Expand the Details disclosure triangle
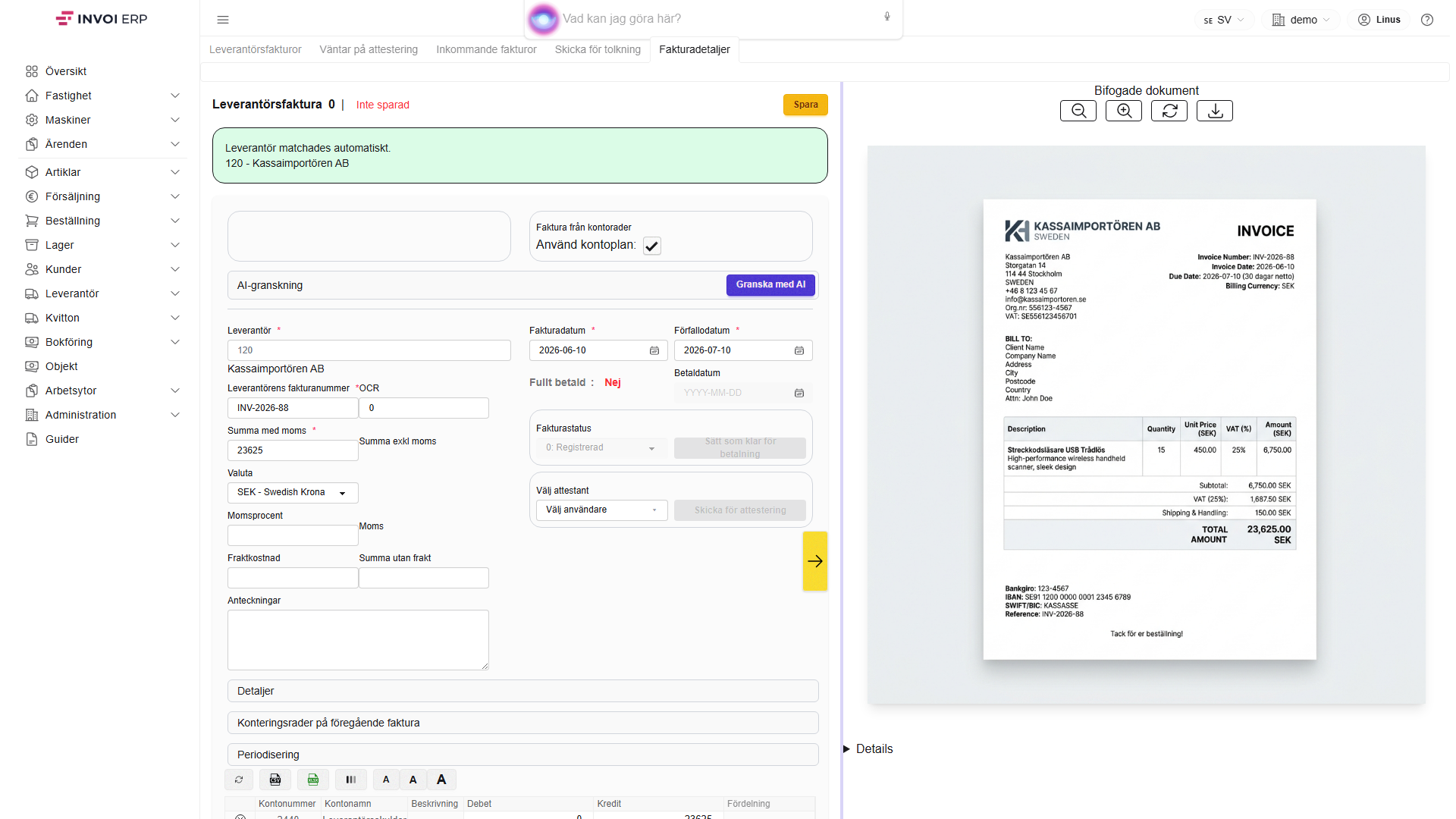 tap(847, 749)
